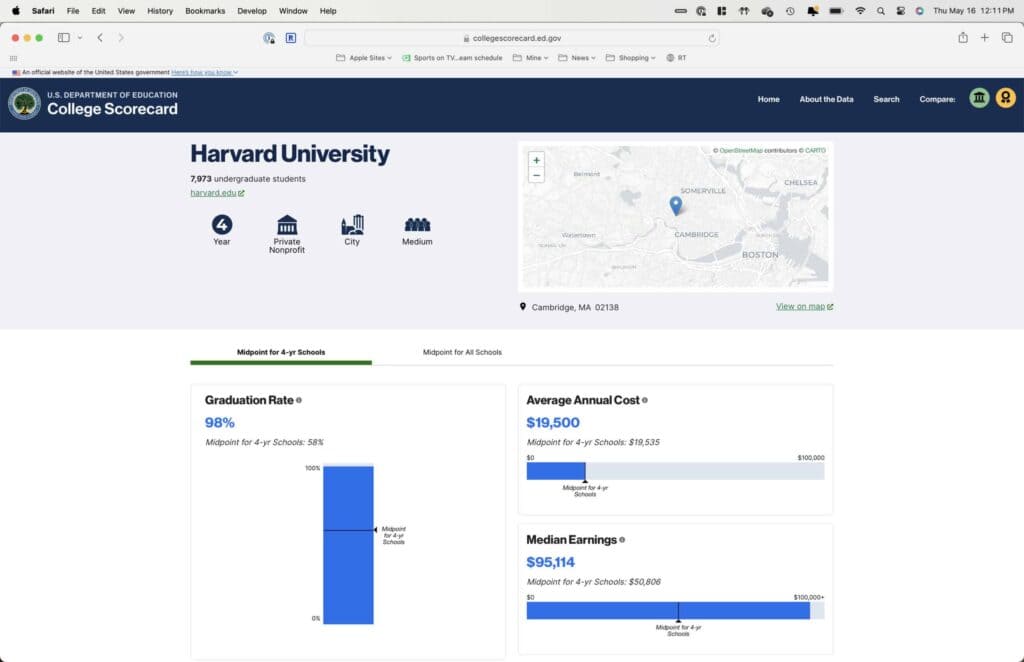Visit the harvard.edu link
Viewport: 1024px width, 662px height.
214,192
